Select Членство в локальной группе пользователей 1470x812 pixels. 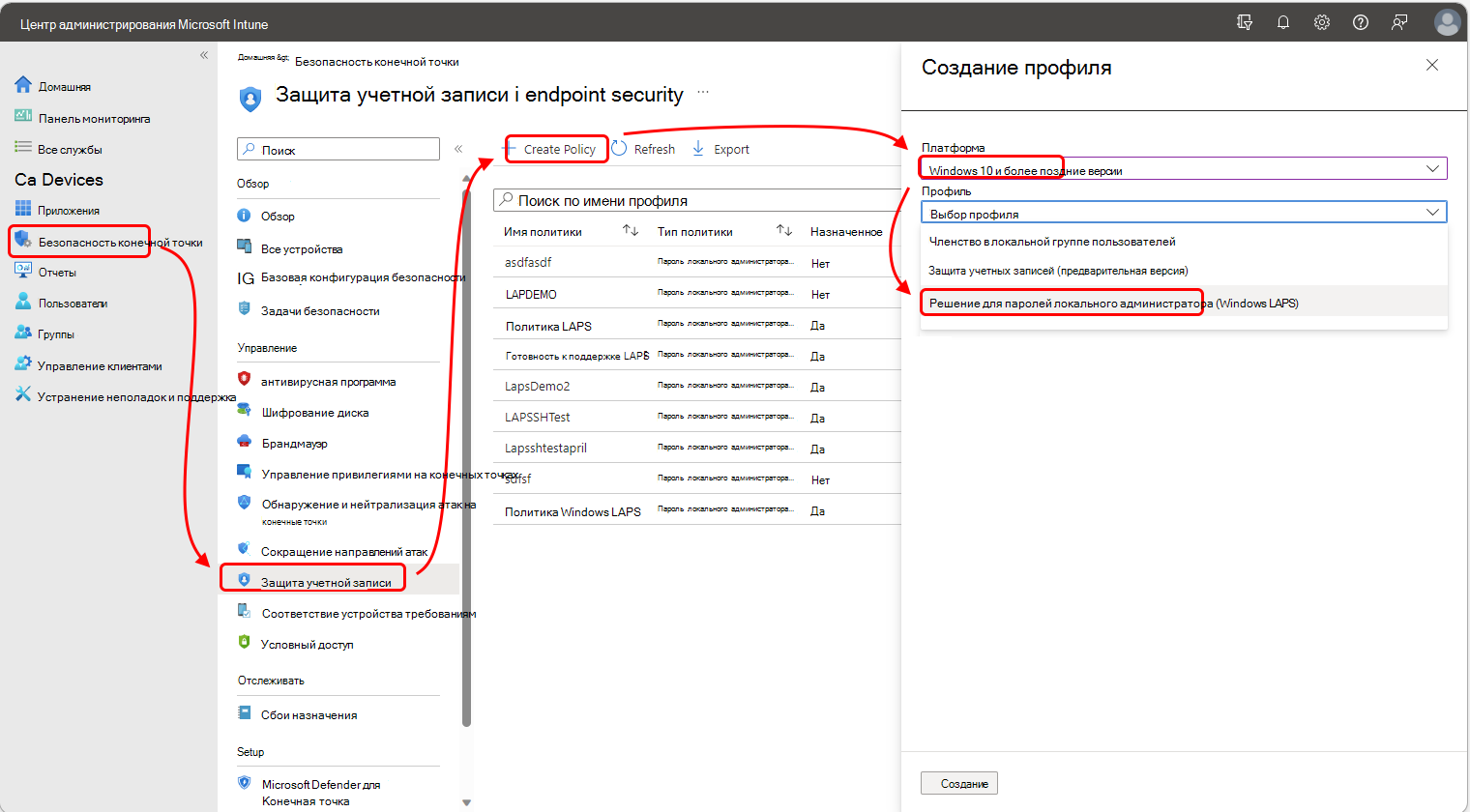[x=1184, y=242]
